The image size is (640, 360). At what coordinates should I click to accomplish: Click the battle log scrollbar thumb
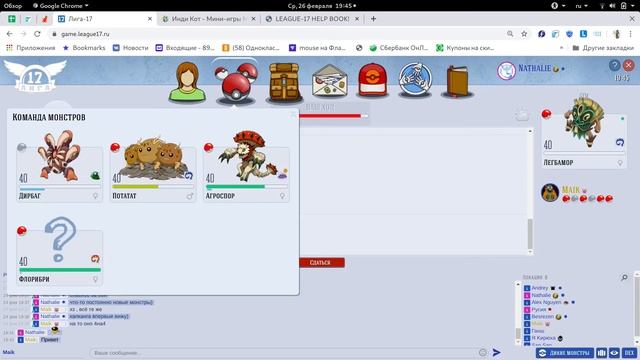pos(530,234)
